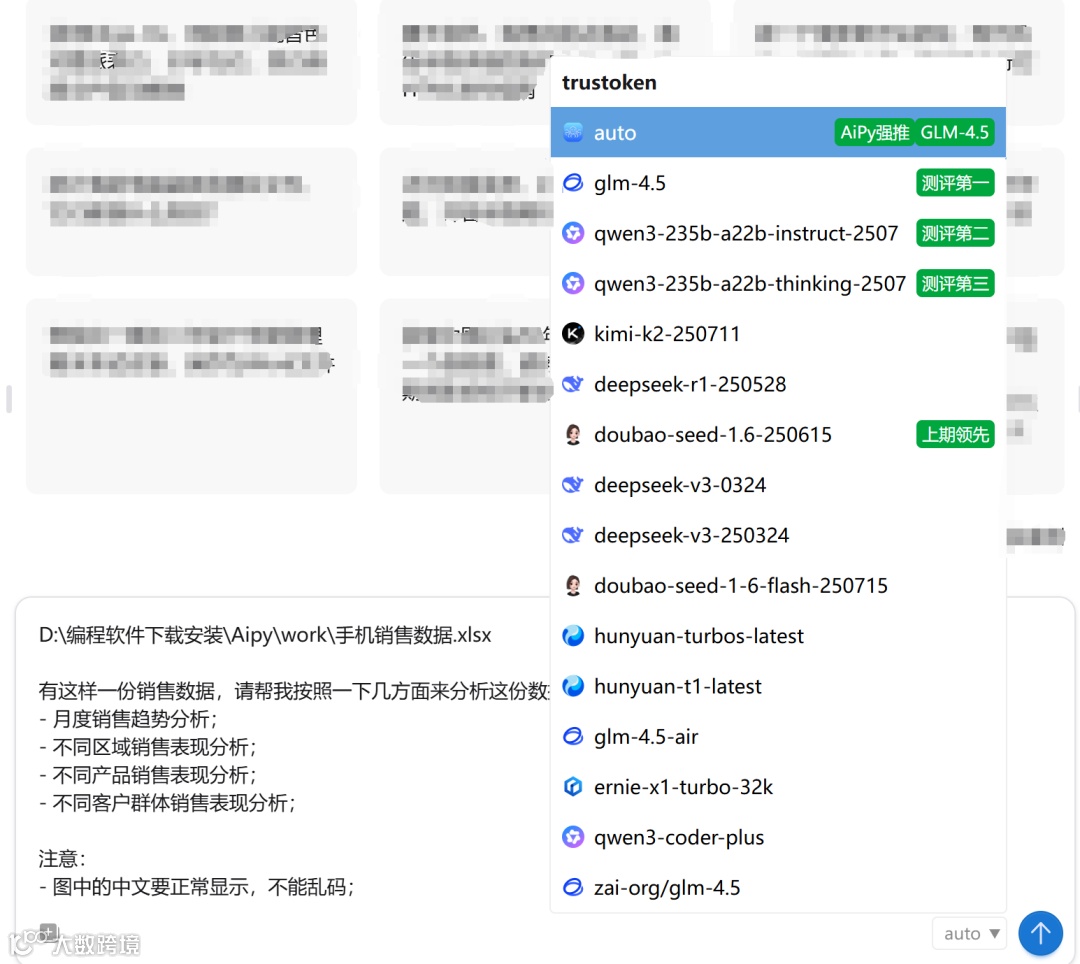Click the GLM-4.5 badge on auto
Viewport: 1080px width, 964px height.
pyautogui.click(x=955, y=132)
